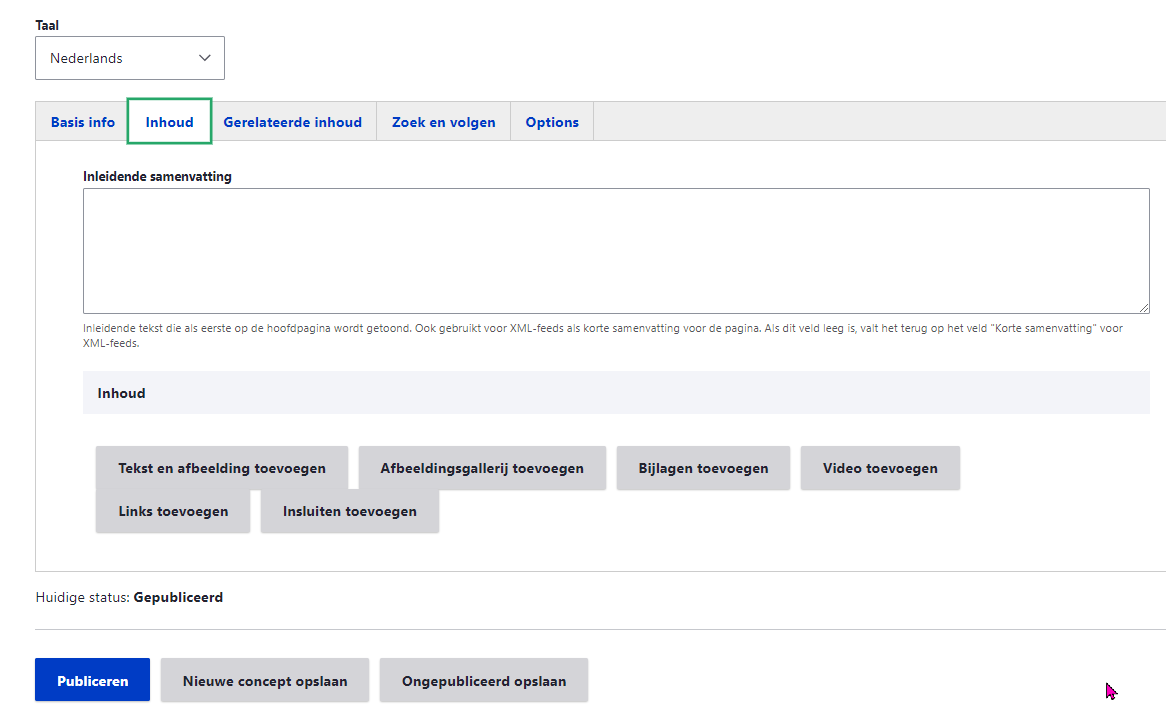The width and height of the screenshot is (1166, 727).
Task: Click the 'Taal' field label
Action: pos(47,25)
